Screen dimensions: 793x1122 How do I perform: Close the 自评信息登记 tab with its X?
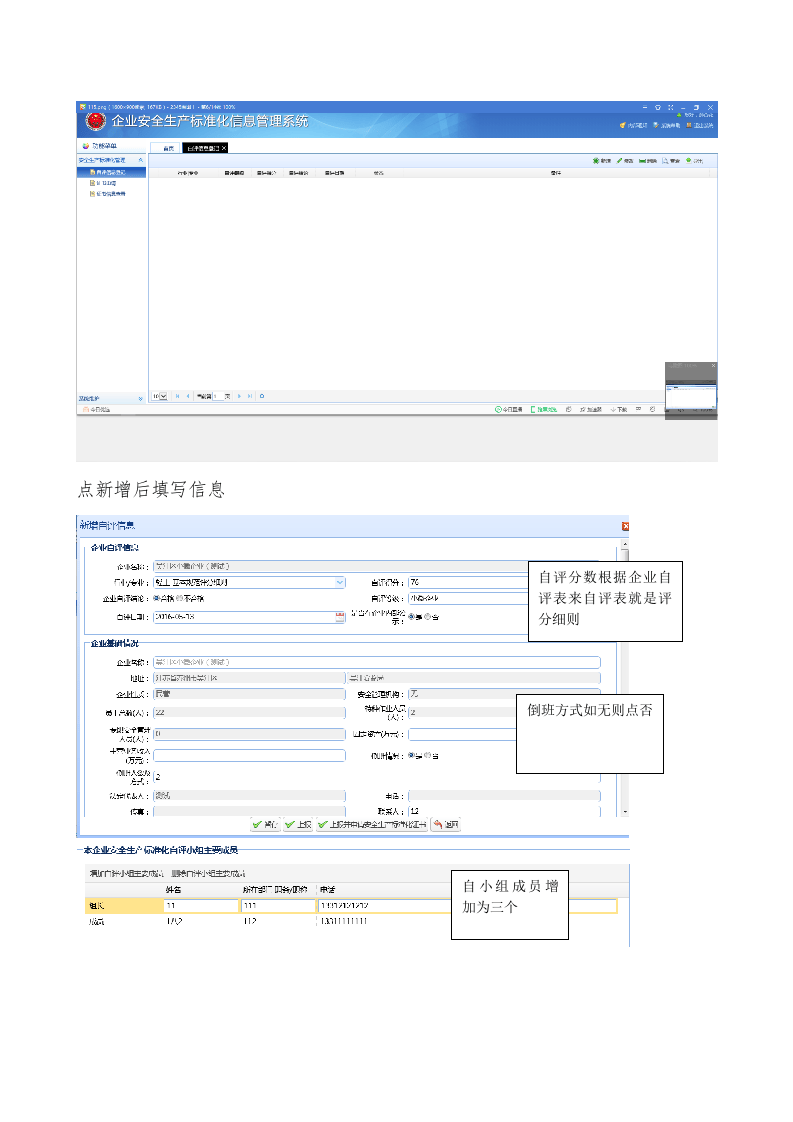click(224, 148)
